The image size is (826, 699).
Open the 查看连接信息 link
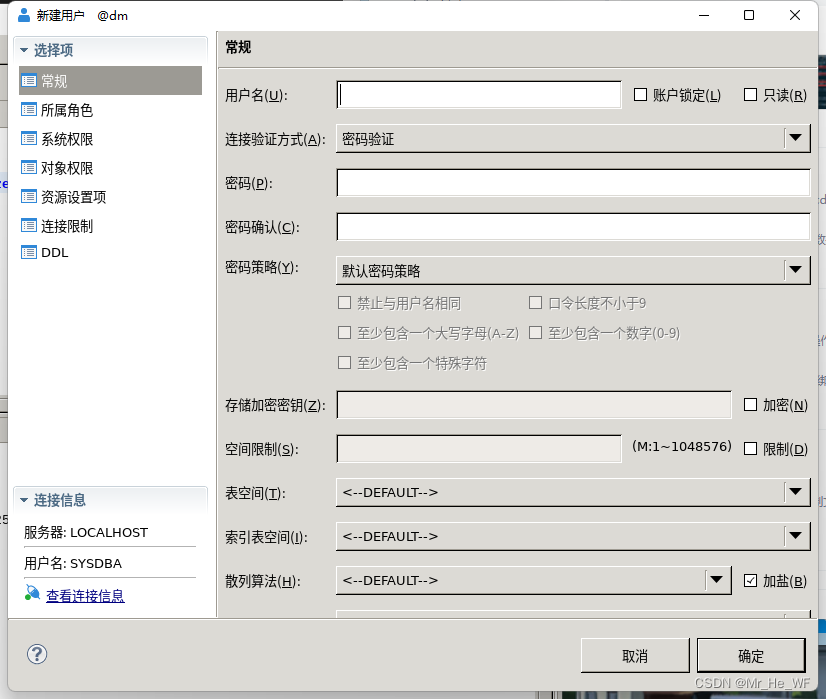pos(85,596)
